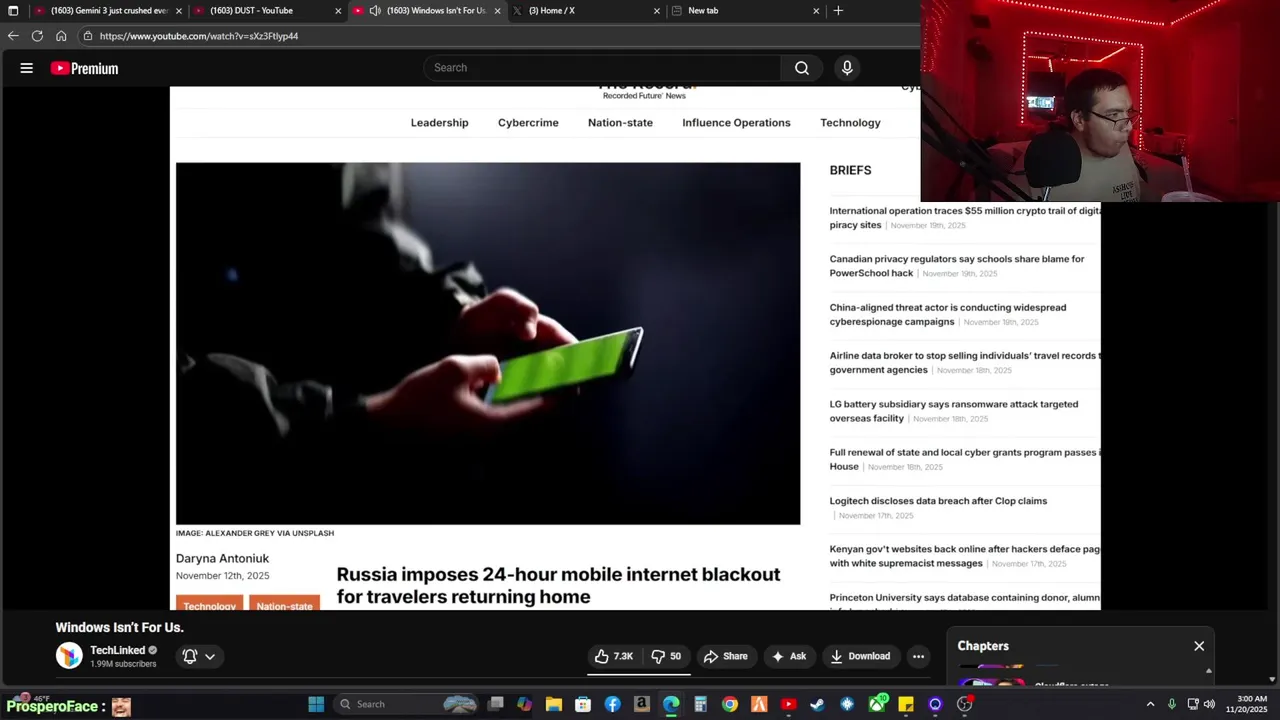Open Copilot app in taskbar
The image size is (1280, 720).
click(x=525, y=704)
